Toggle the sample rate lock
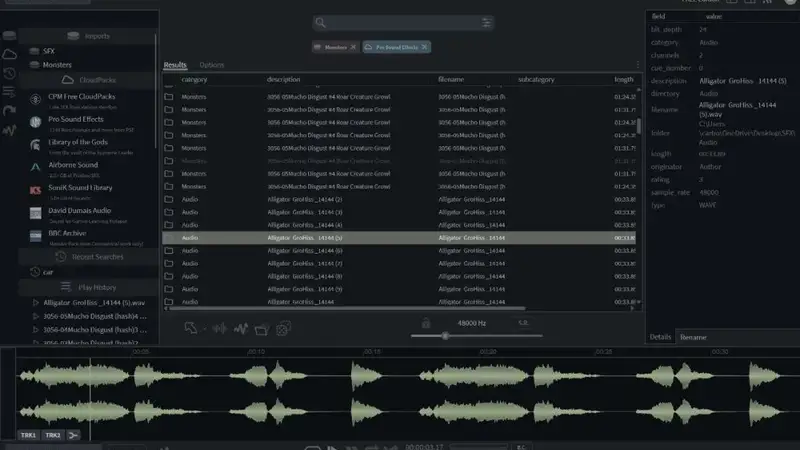Image resolution: width=800 pixels, height=450 pixels. click(426, 323)
